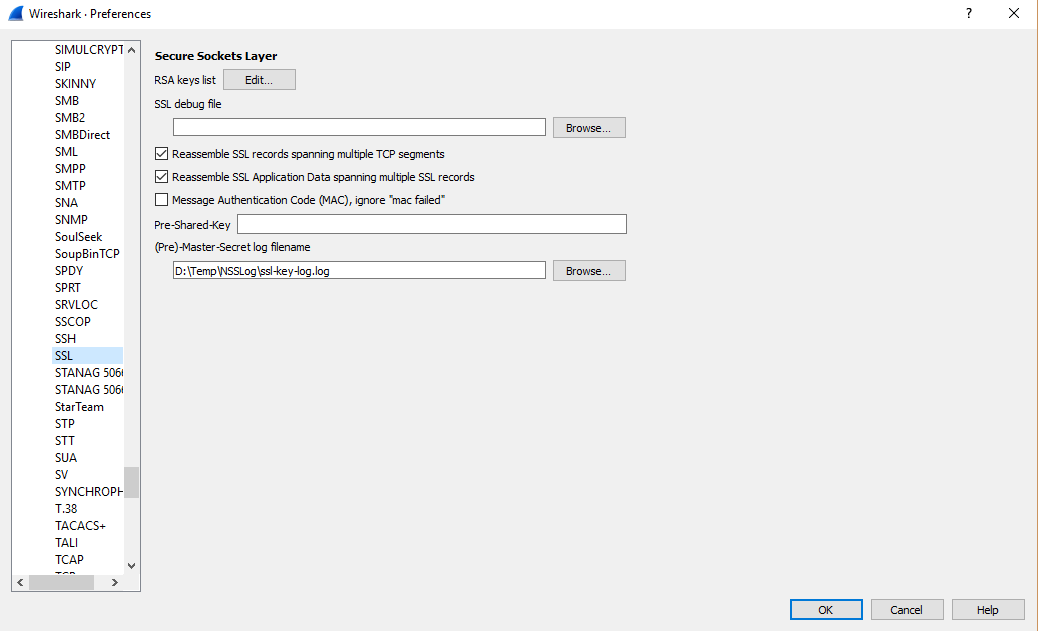Select SMTP protocol in the list
This screenshot has height=631, width=1038.
tap(70, 186)
